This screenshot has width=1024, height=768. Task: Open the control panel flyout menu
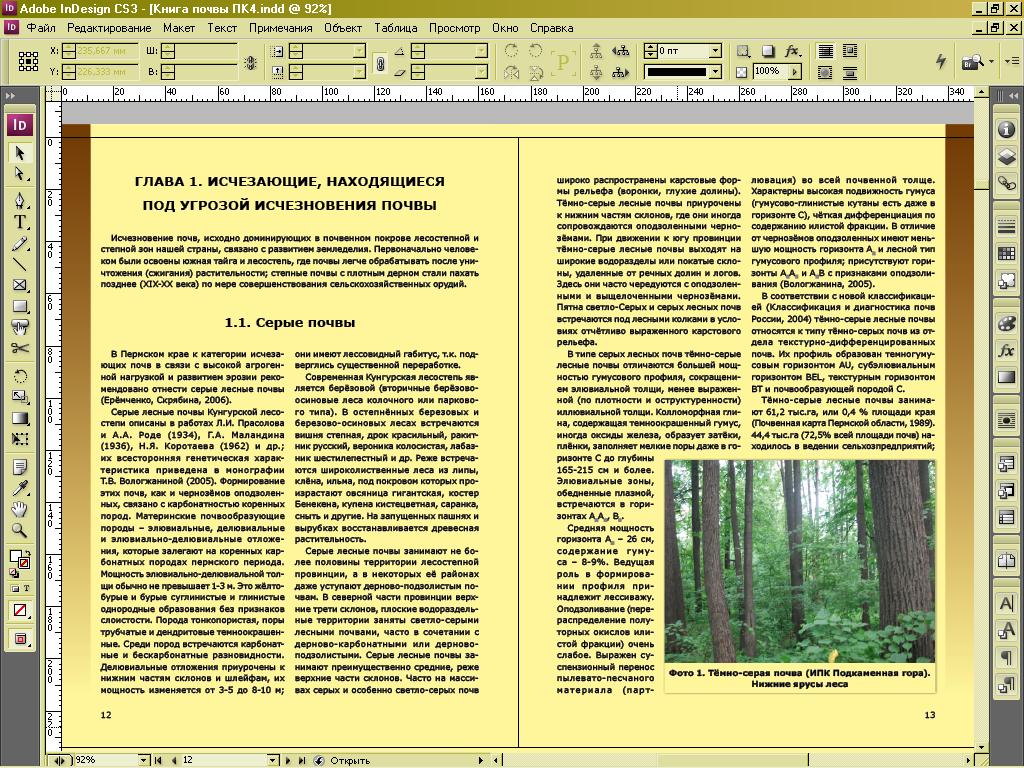pos(1012,61)
